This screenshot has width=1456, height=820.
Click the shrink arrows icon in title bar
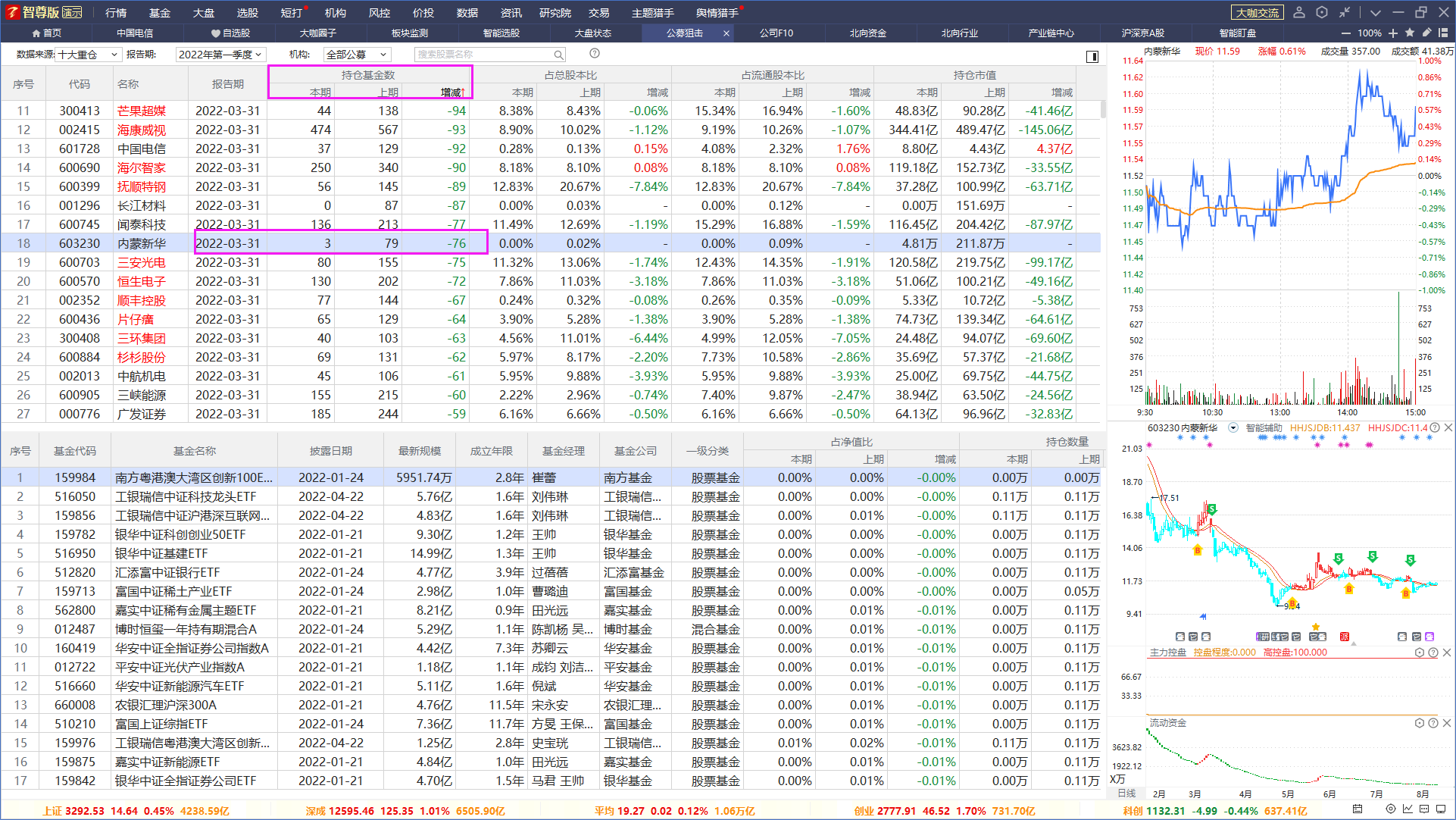[x=1345, y=12]
